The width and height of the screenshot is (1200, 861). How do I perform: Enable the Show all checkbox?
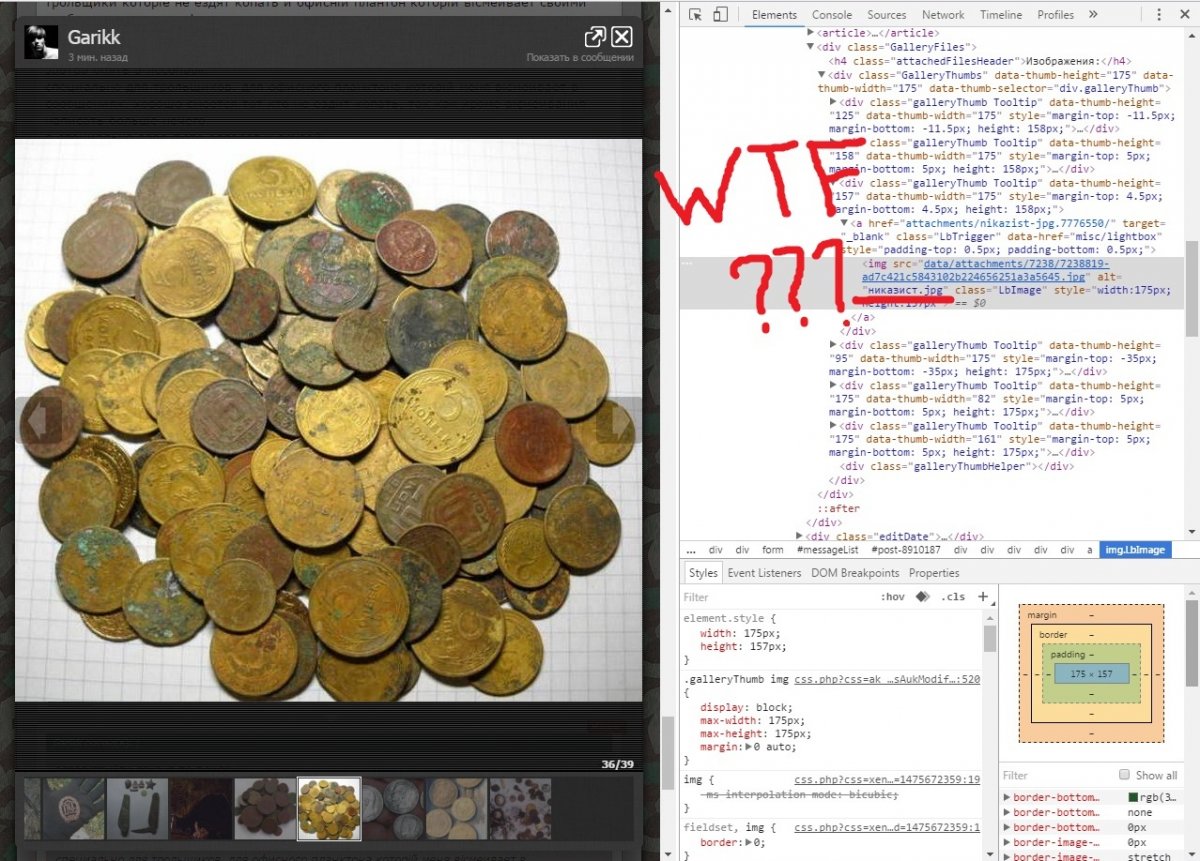(x=1125, y=775)
